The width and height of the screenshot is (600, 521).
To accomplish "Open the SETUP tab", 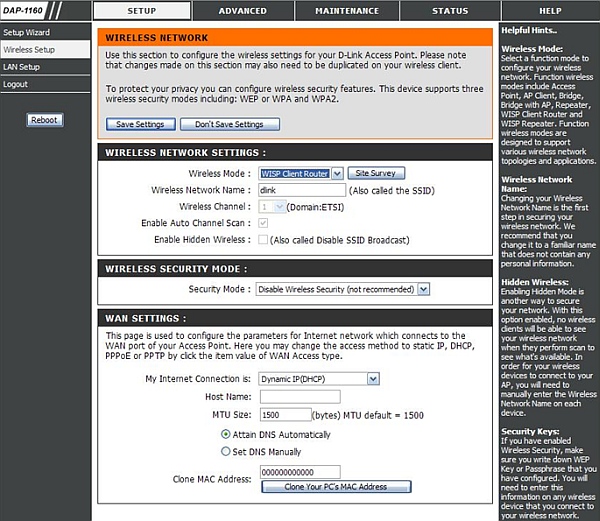I will [x=142, y=11].
